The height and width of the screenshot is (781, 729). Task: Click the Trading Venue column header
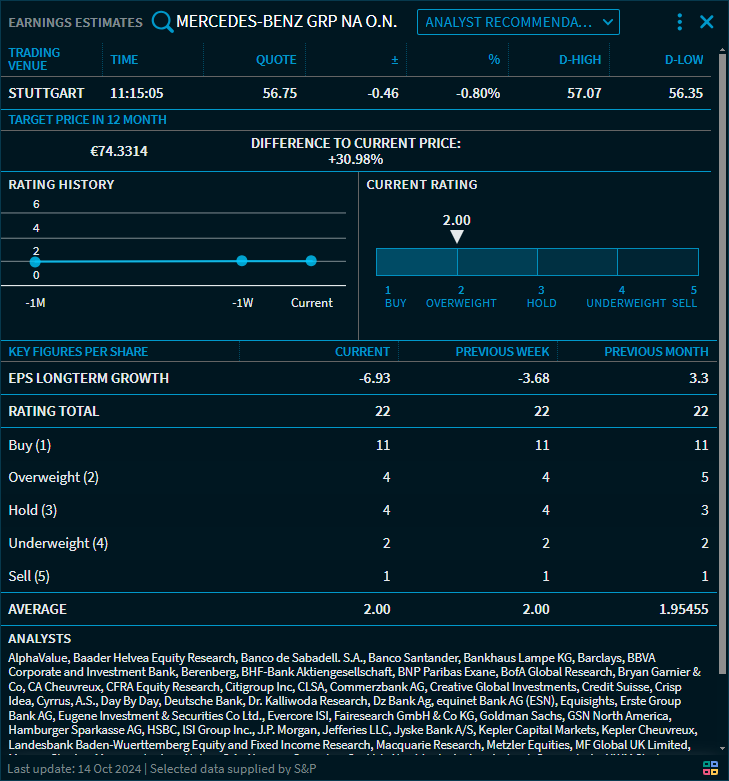pyautogui.click(x=35, y=59)
